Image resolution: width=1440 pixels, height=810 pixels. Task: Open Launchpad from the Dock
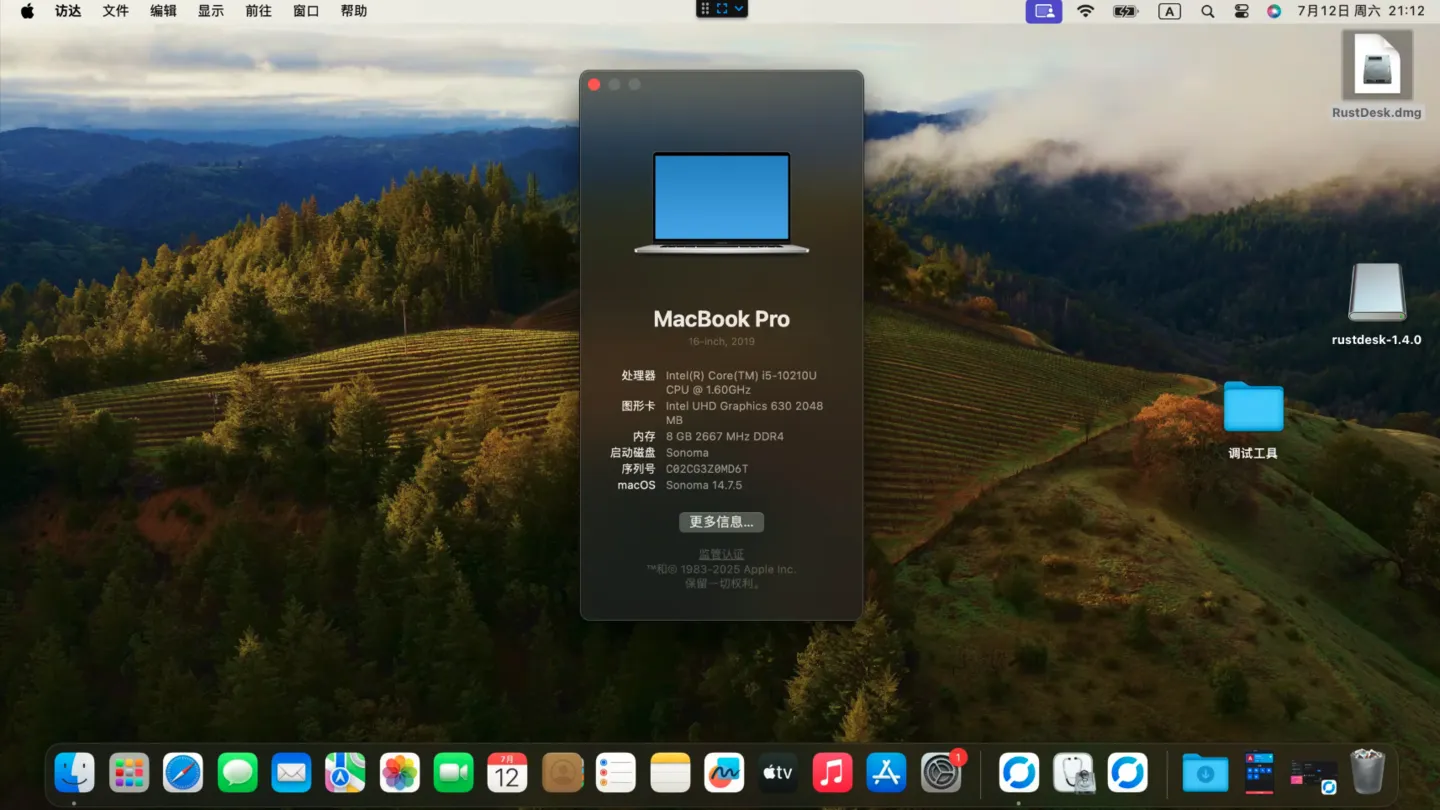click(128, 772)
